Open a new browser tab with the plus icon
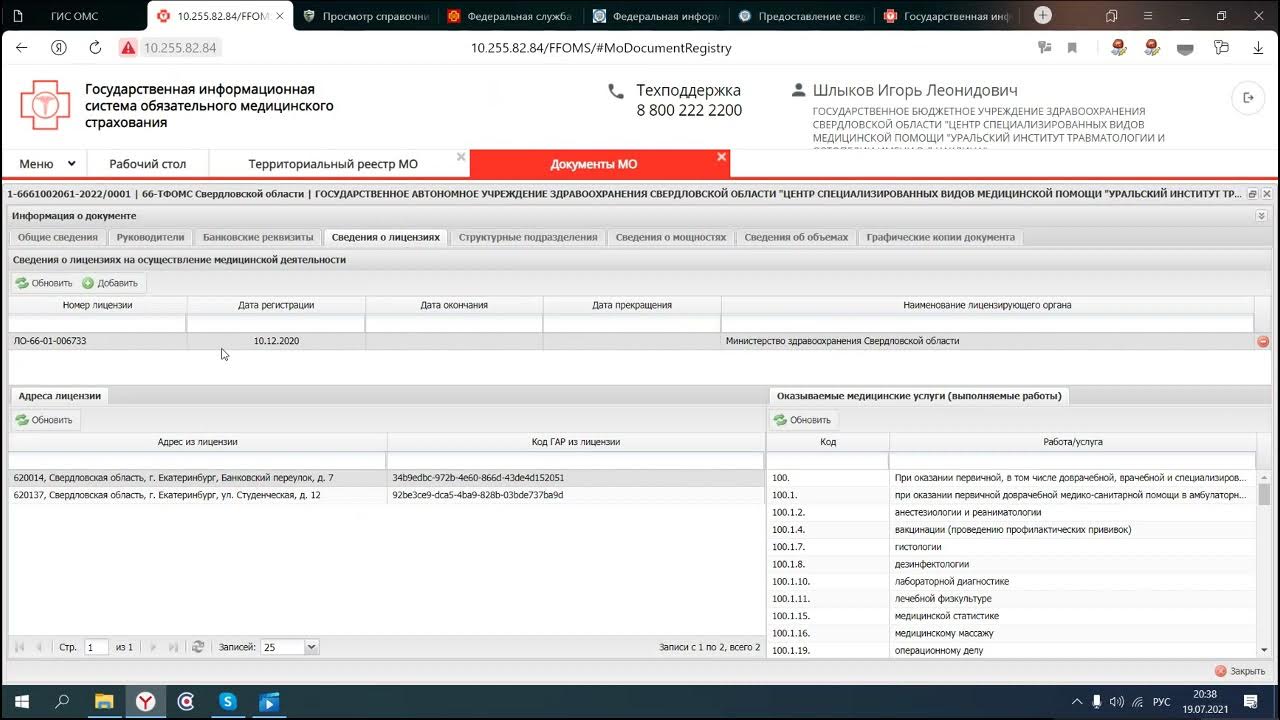The width and height of the screenshot is (1280, 720). point(1043,16)
